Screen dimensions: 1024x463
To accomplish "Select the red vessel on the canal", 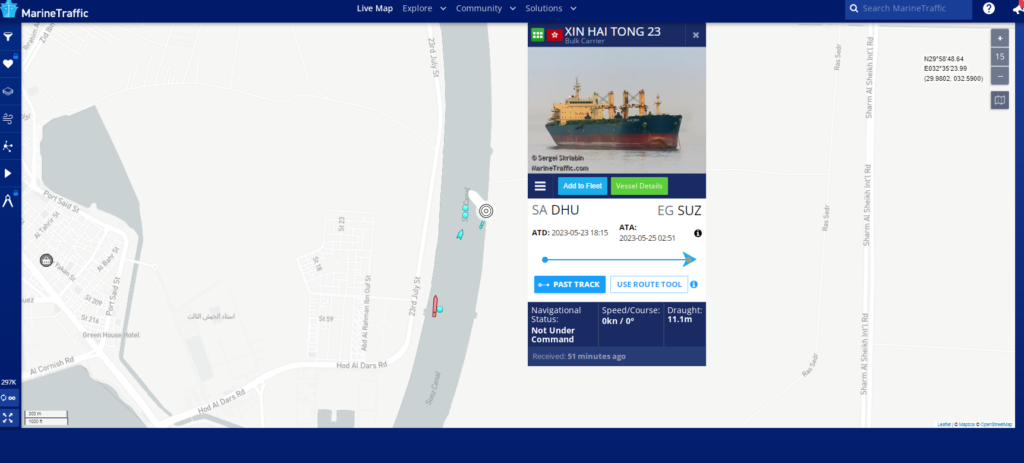I will (435, 306).
